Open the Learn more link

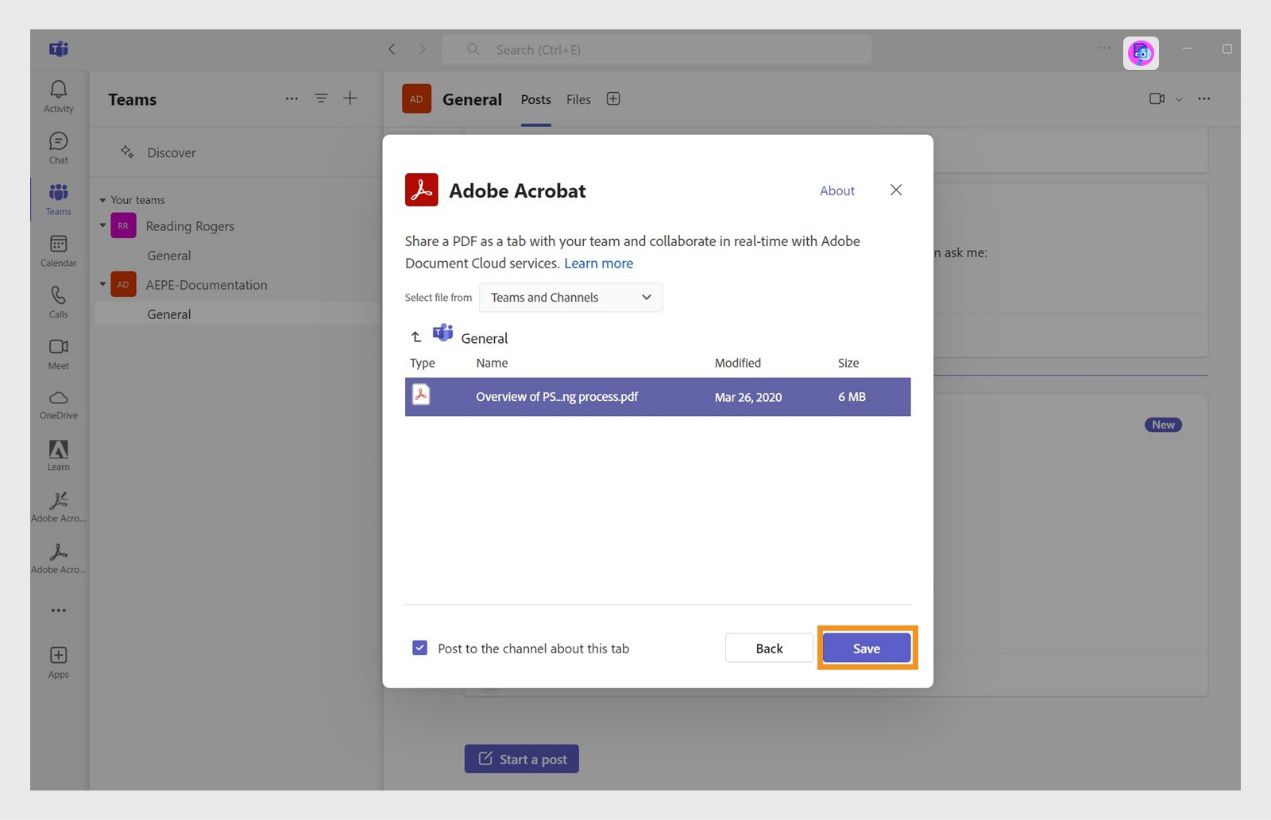pyautogui.click(x=598, y=263)
